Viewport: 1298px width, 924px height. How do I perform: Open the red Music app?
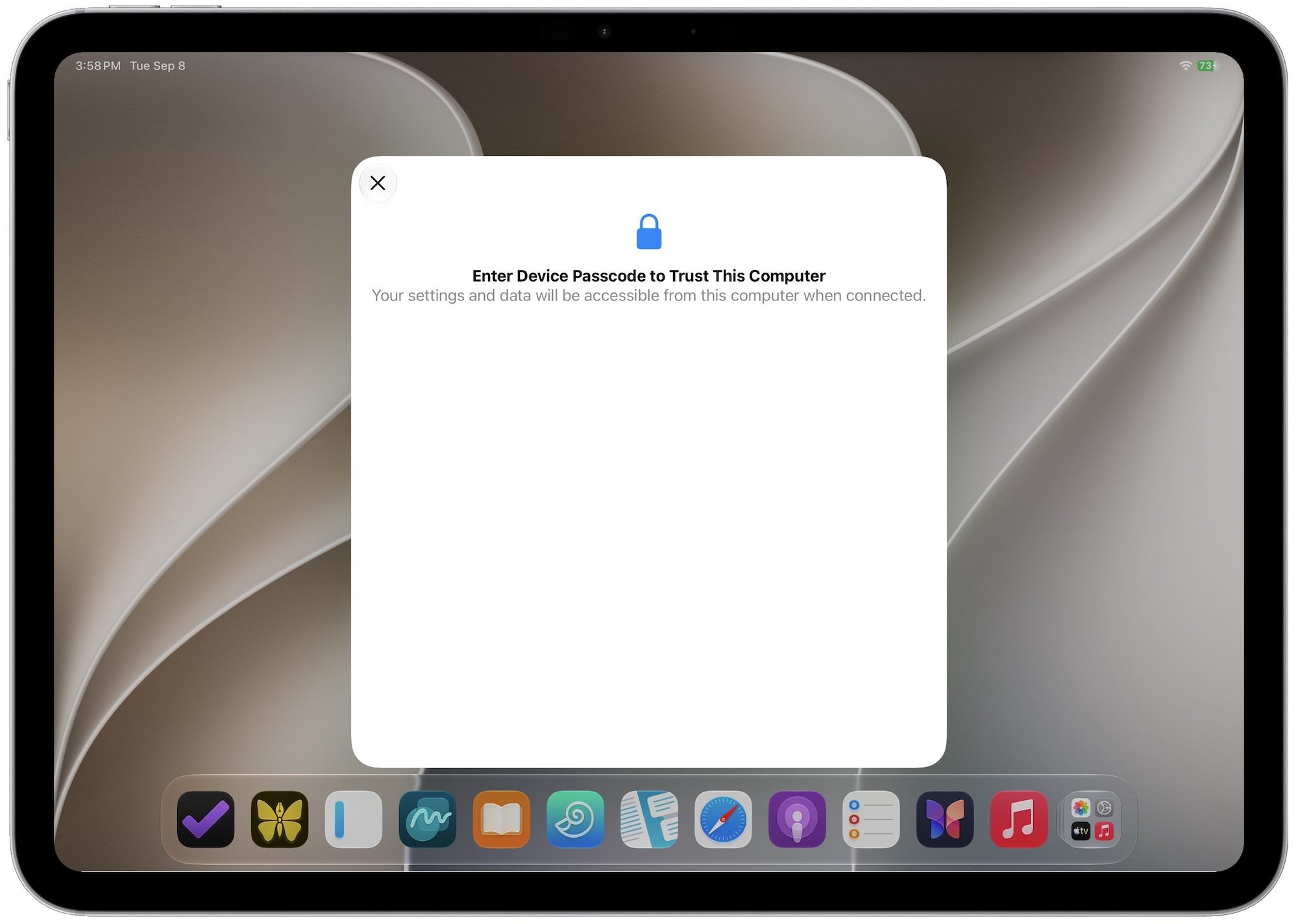click(x=1020, y=820)
